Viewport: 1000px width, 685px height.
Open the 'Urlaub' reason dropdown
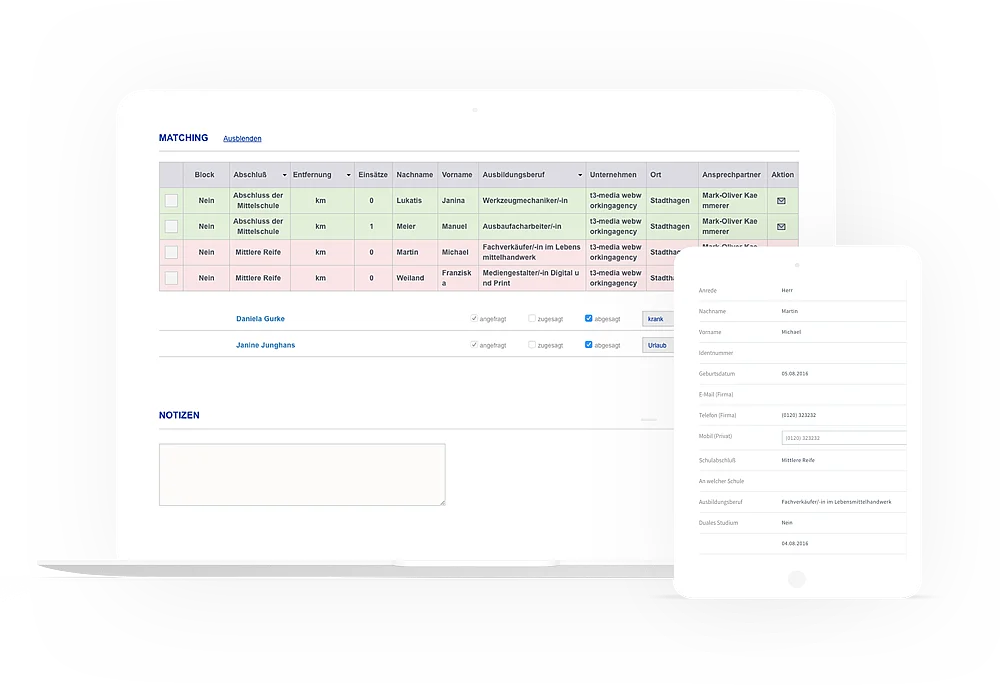657,345
